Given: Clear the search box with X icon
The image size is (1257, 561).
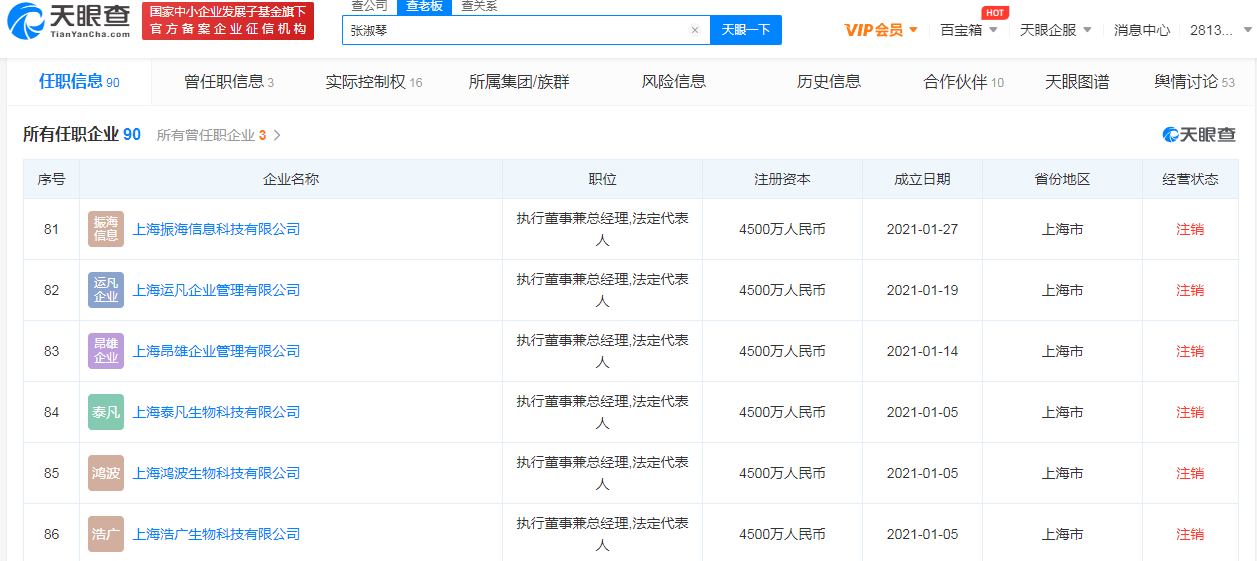Looking at the screenshot, I should (695, 30).
